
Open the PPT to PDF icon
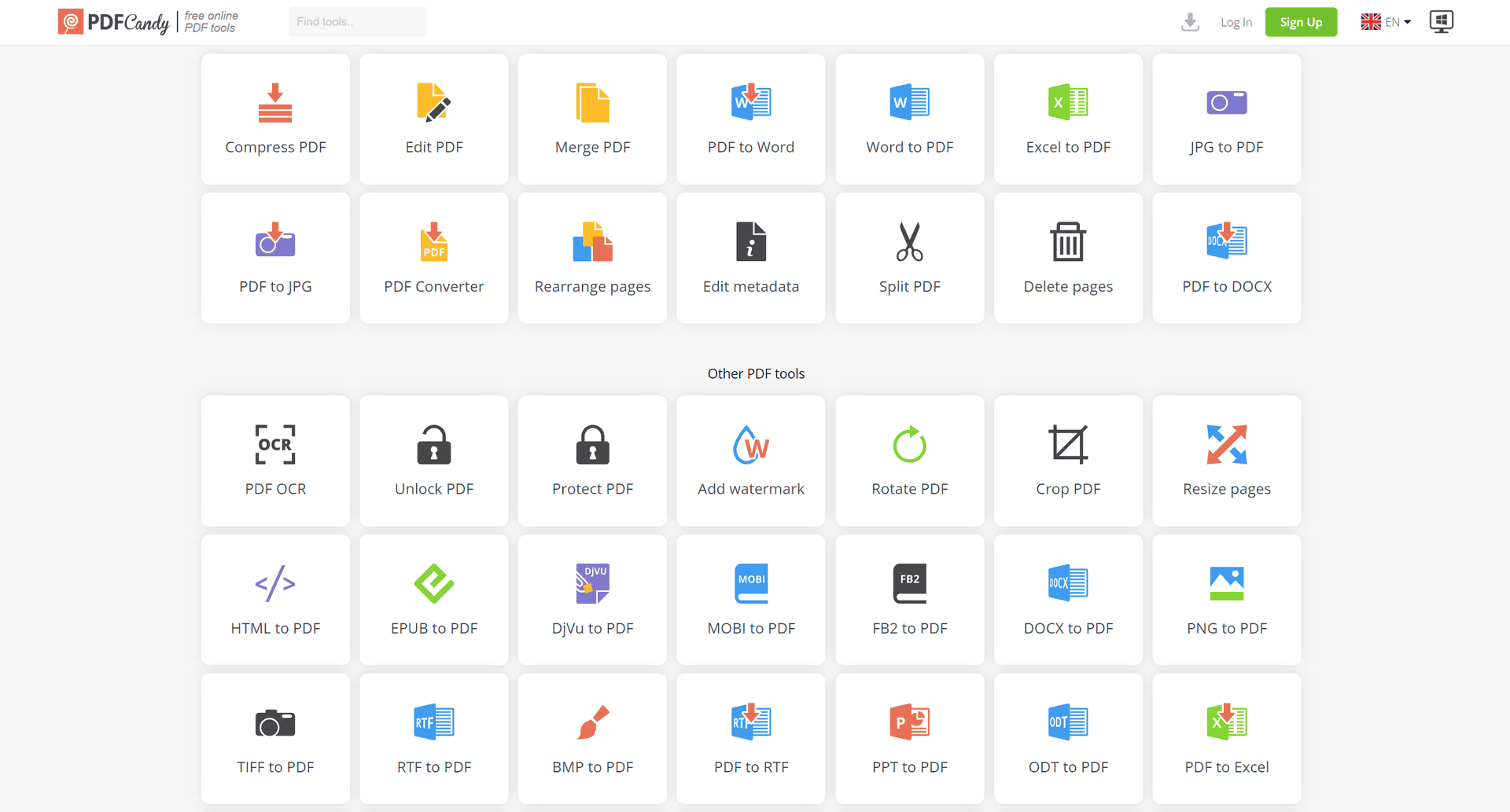tap(910, 722)
